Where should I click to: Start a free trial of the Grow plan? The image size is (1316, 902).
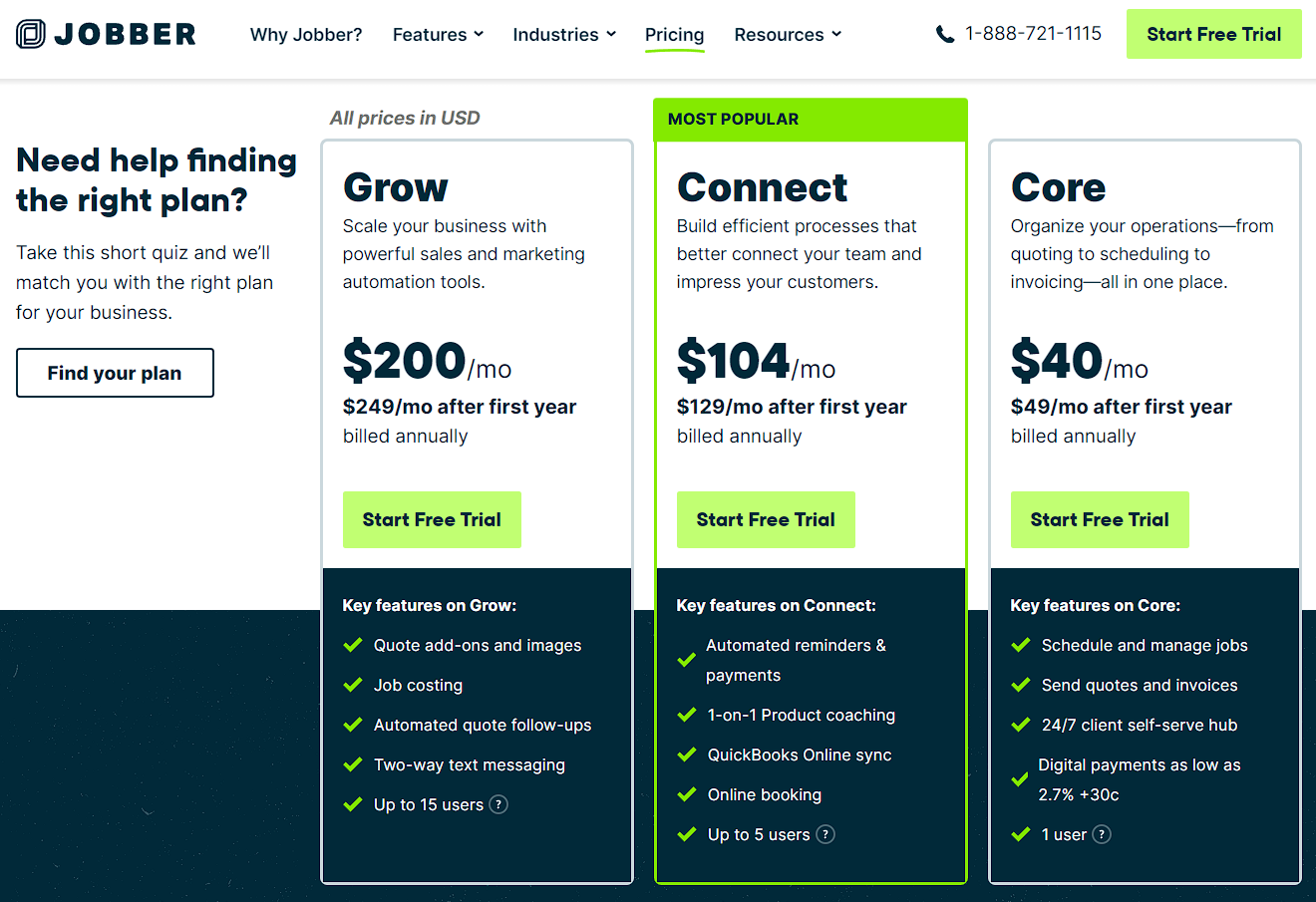432,519
